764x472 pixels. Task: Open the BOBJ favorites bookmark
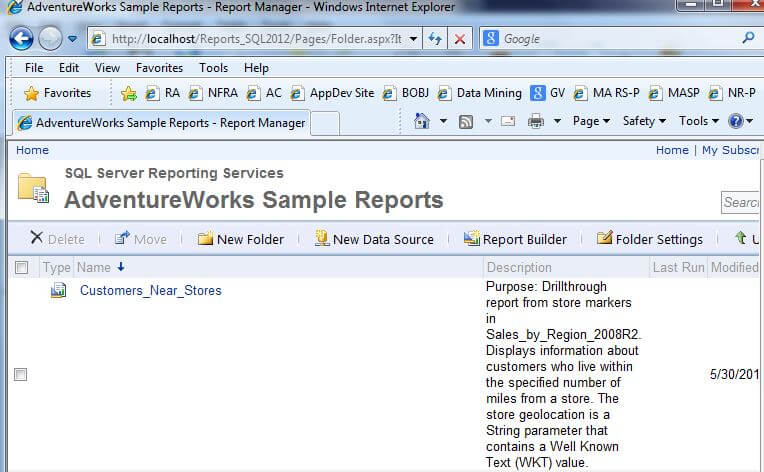click(406, 93)
